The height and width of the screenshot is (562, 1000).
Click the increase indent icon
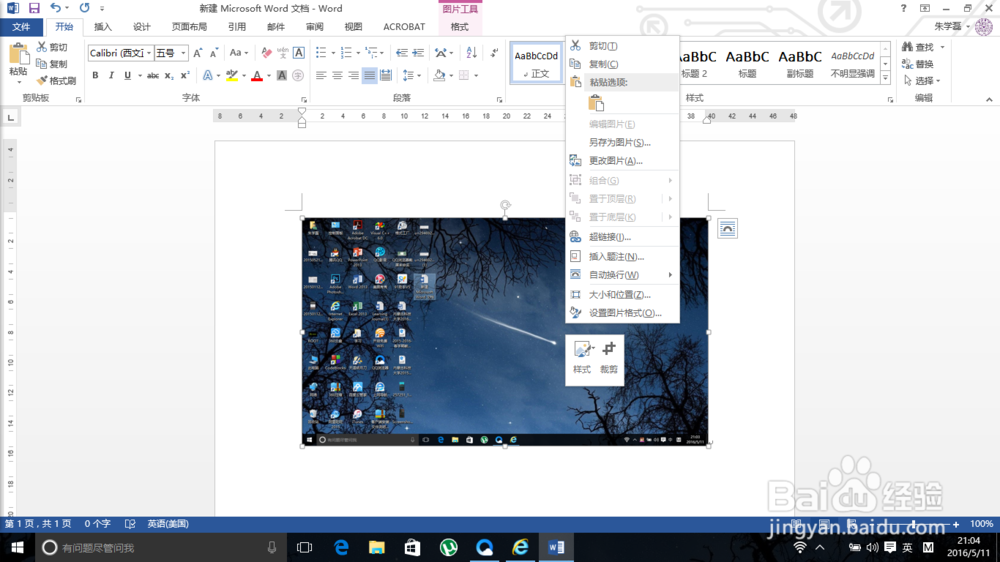pyautogui.click(x=418, y=53)
